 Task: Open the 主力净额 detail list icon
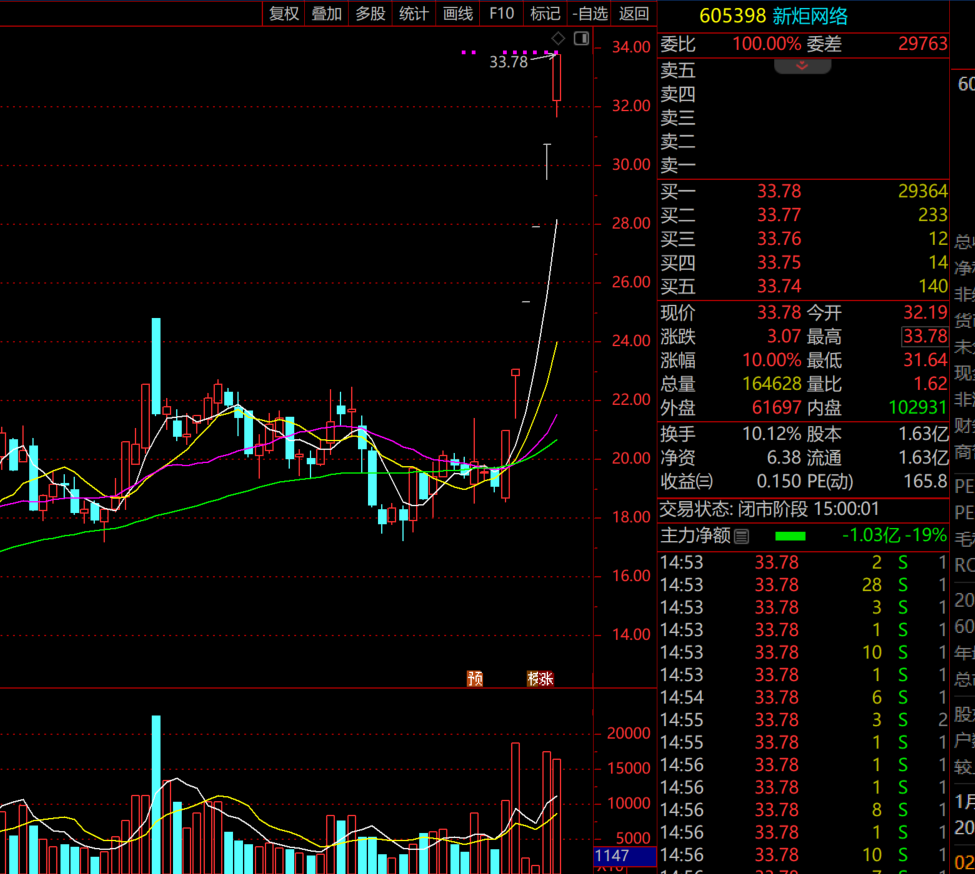(741, 536)
